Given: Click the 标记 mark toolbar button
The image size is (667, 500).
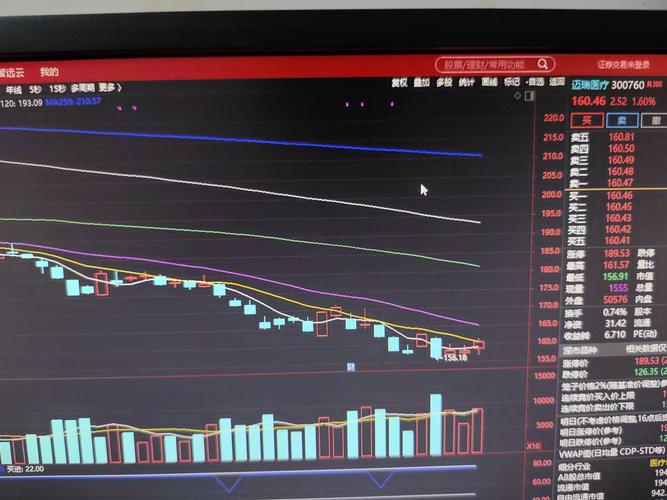Looking at the screenshot, I should point(512,81).
